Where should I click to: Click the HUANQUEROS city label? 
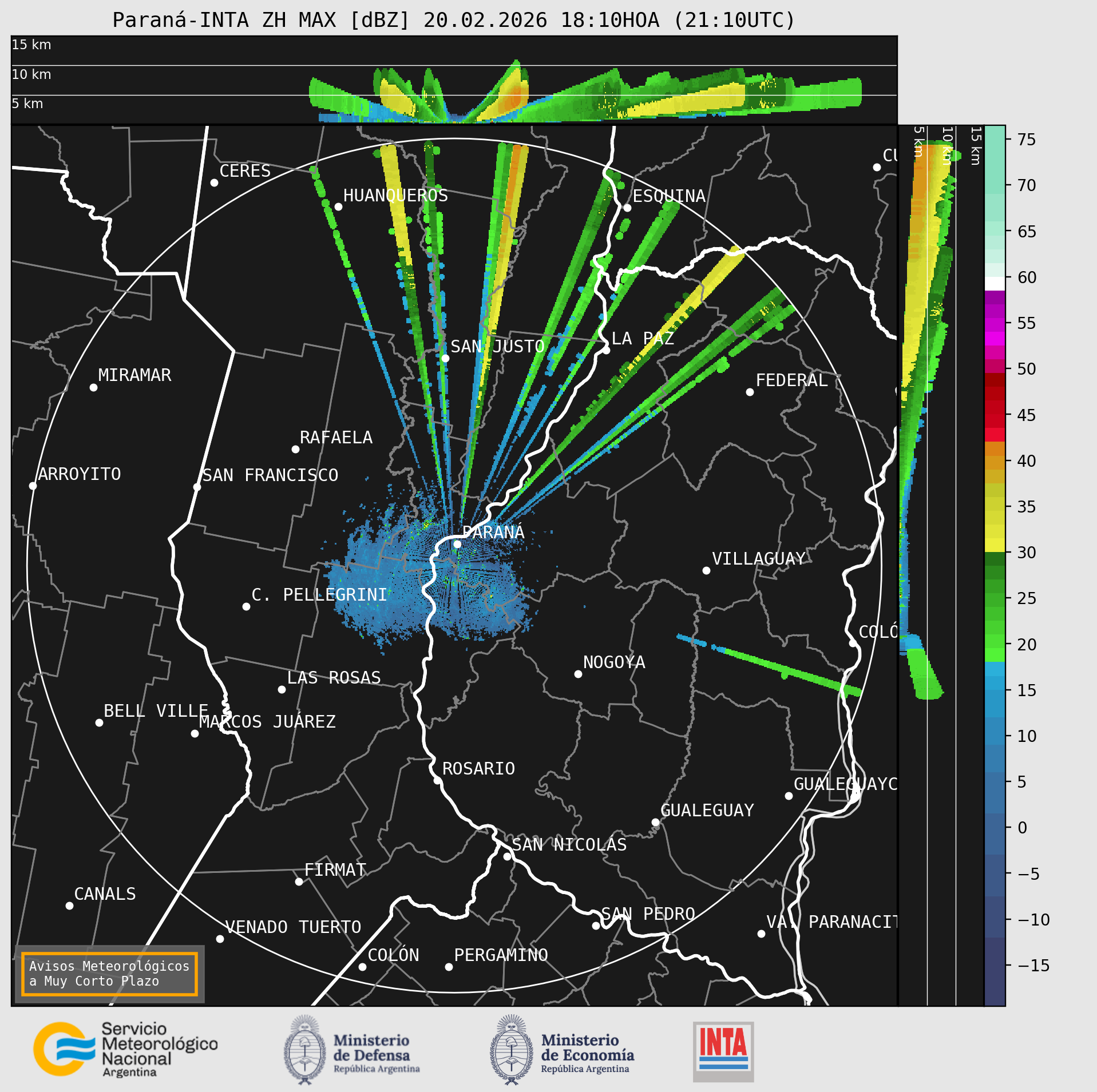point(395,196)
